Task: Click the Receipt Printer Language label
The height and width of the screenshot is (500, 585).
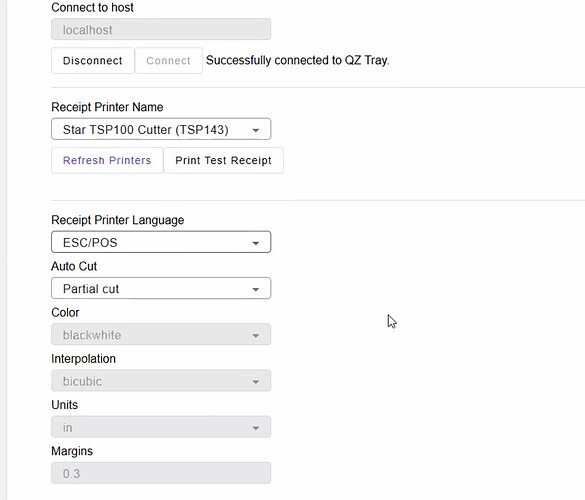Action: (x=118, y=220)
